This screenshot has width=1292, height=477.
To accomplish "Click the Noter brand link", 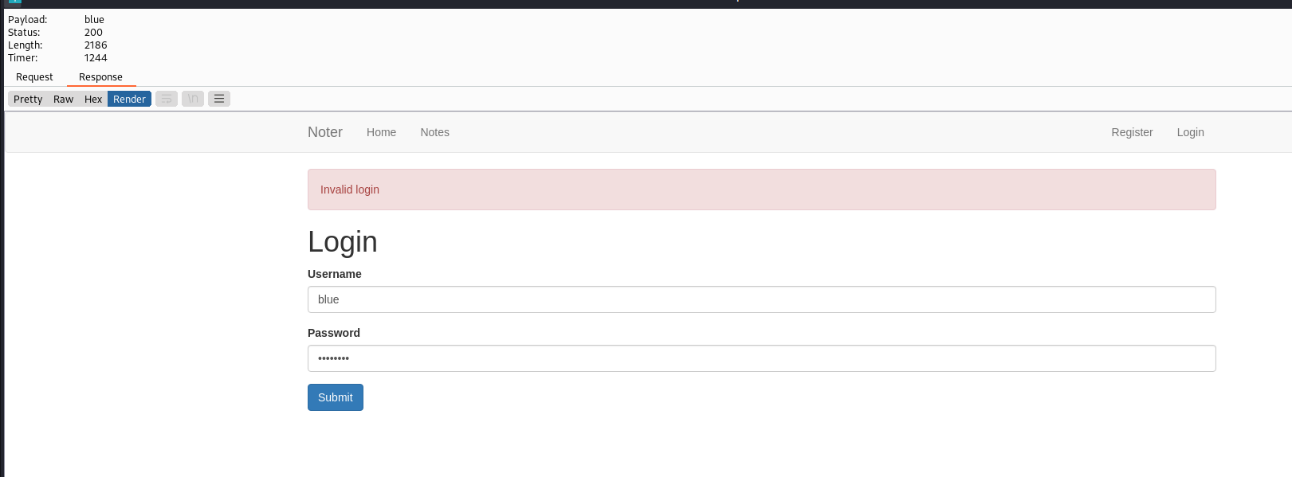I will pos(325,132).
